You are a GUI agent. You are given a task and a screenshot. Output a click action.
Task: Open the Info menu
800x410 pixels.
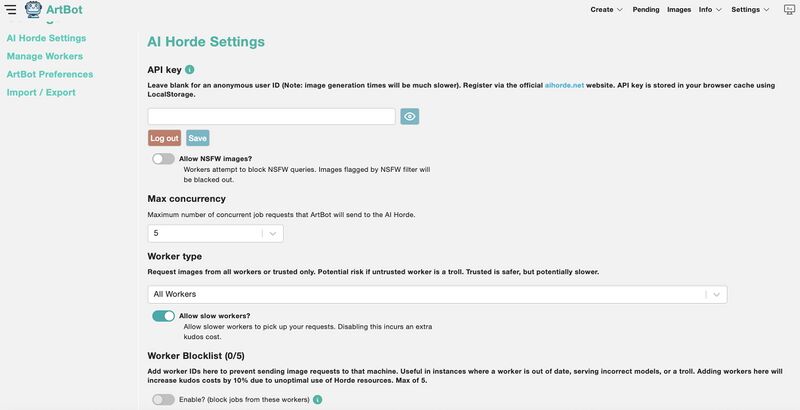[x=710, y=9]
